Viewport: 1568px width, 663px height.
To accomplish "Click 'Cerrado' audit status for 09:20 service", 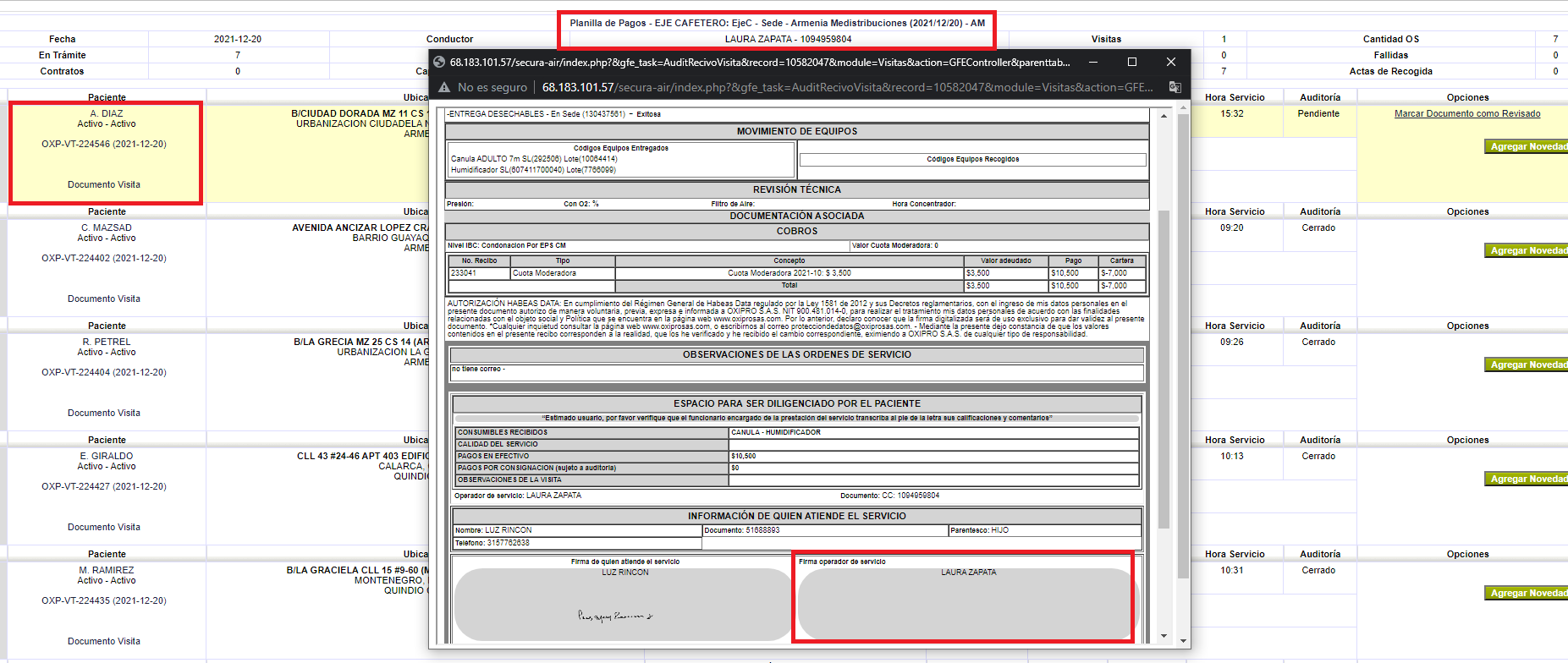I will pyautogui.click(x=1318, y=227).
